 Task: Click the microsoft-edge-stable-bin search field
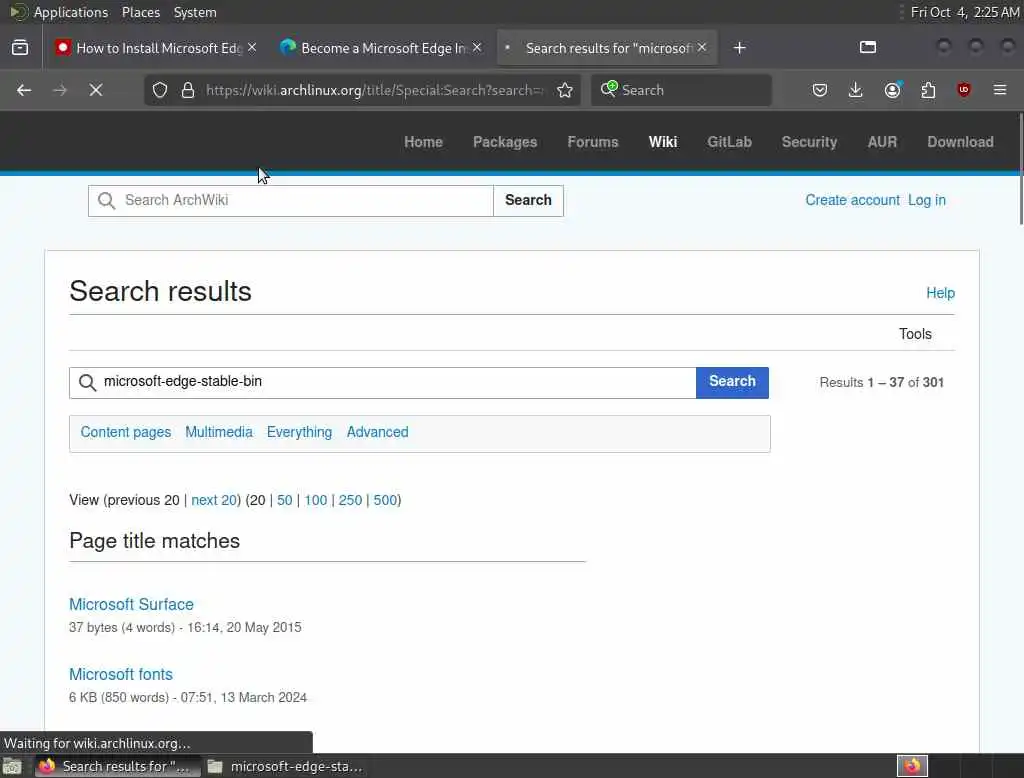[383, 382]
